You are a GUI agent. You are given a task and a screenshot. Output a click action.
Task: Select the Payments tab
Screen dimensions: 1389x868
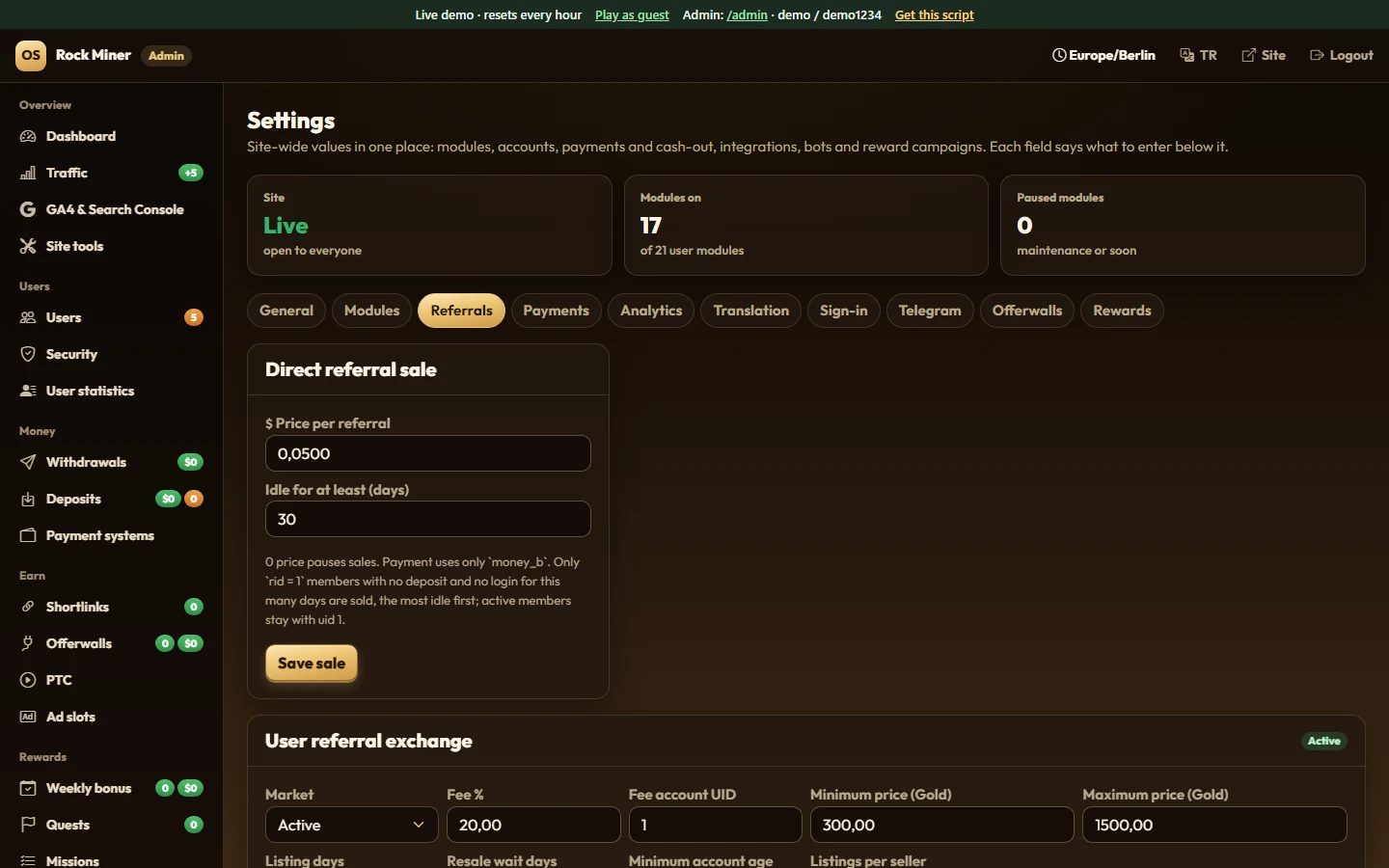pyautogui.click(x=556, y=311)
